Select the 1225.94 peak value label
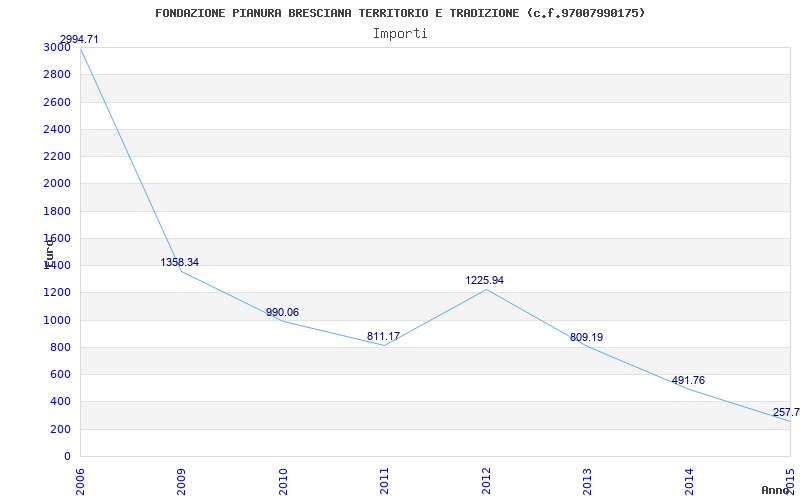Screen dimensions: 800x500 point(485,280)
